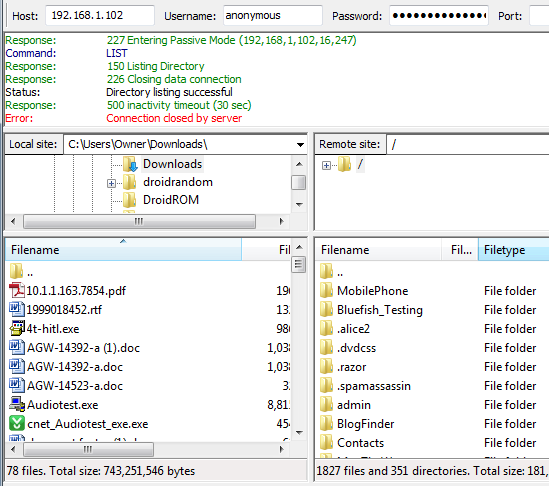Select the remote root slash folder
The height and width of the screenshot is (486, 549).
pyautogui.click(x=360, y=164)
